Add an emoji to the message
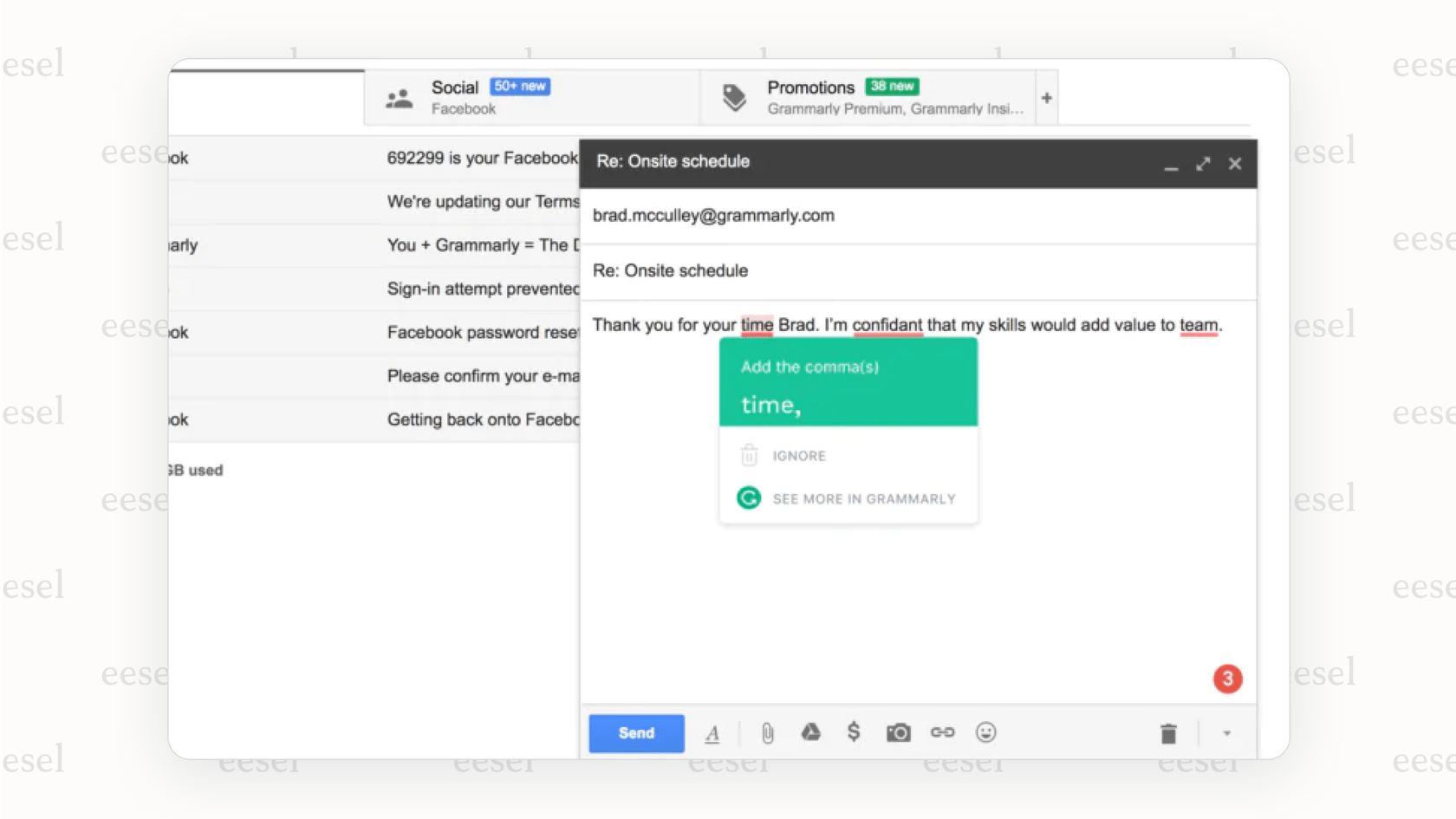The height and width of the screenshot is (819, 1456). tap(986, 733)
